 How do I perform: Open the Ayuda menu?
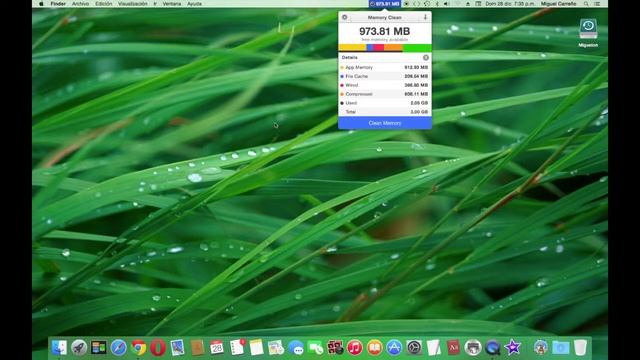194,4
